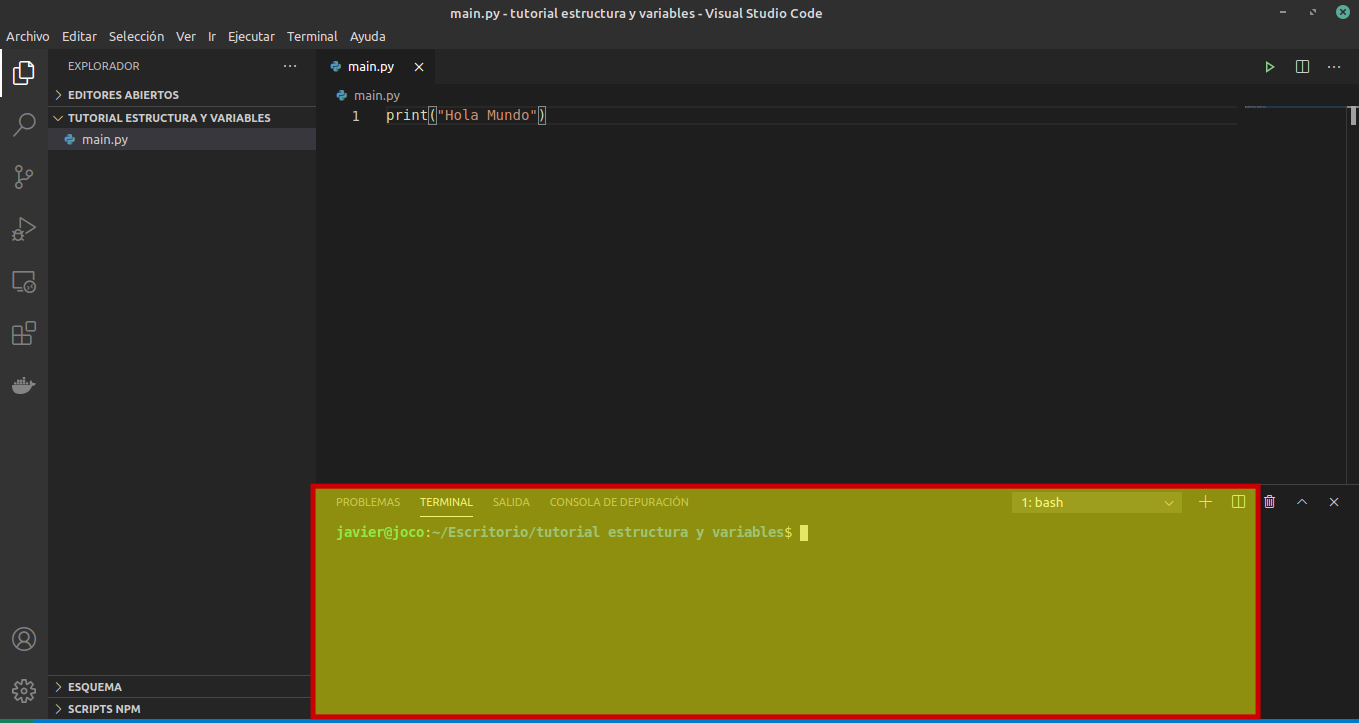
Task: Expand the Esquema section
Action: tap(182, 687)
